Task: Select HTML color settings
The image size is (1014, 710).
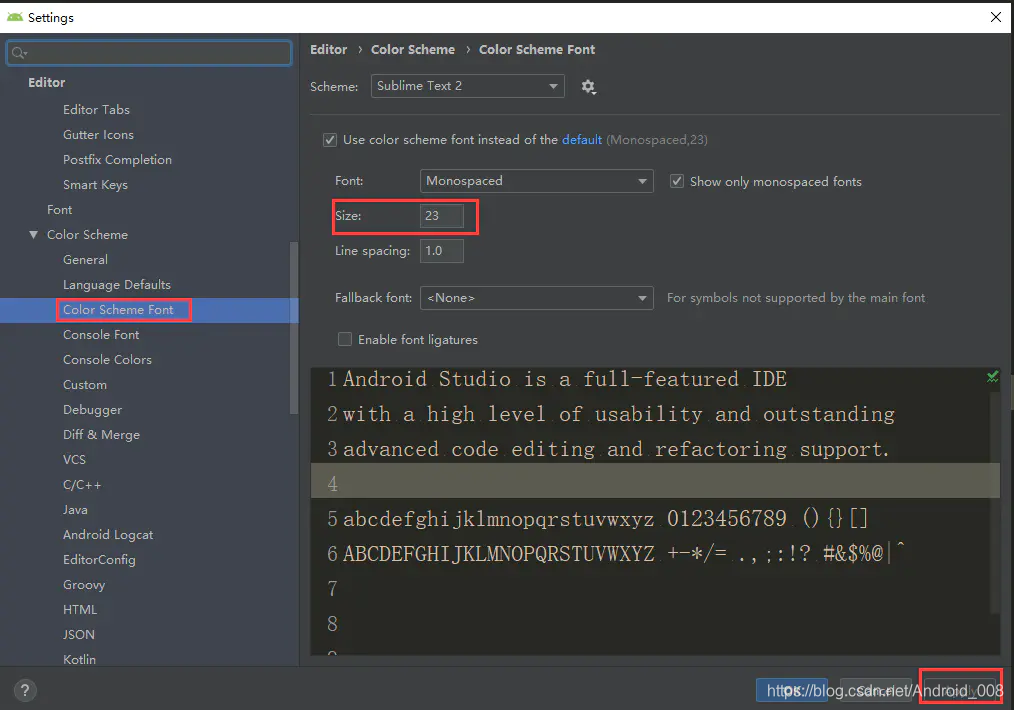Action: coord(80,610)
